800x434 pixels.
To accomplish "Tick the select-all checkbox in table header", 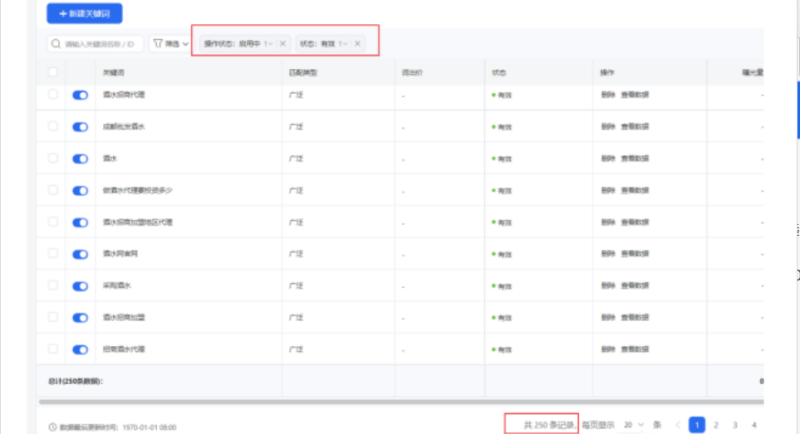I will (x=53, y=72).
